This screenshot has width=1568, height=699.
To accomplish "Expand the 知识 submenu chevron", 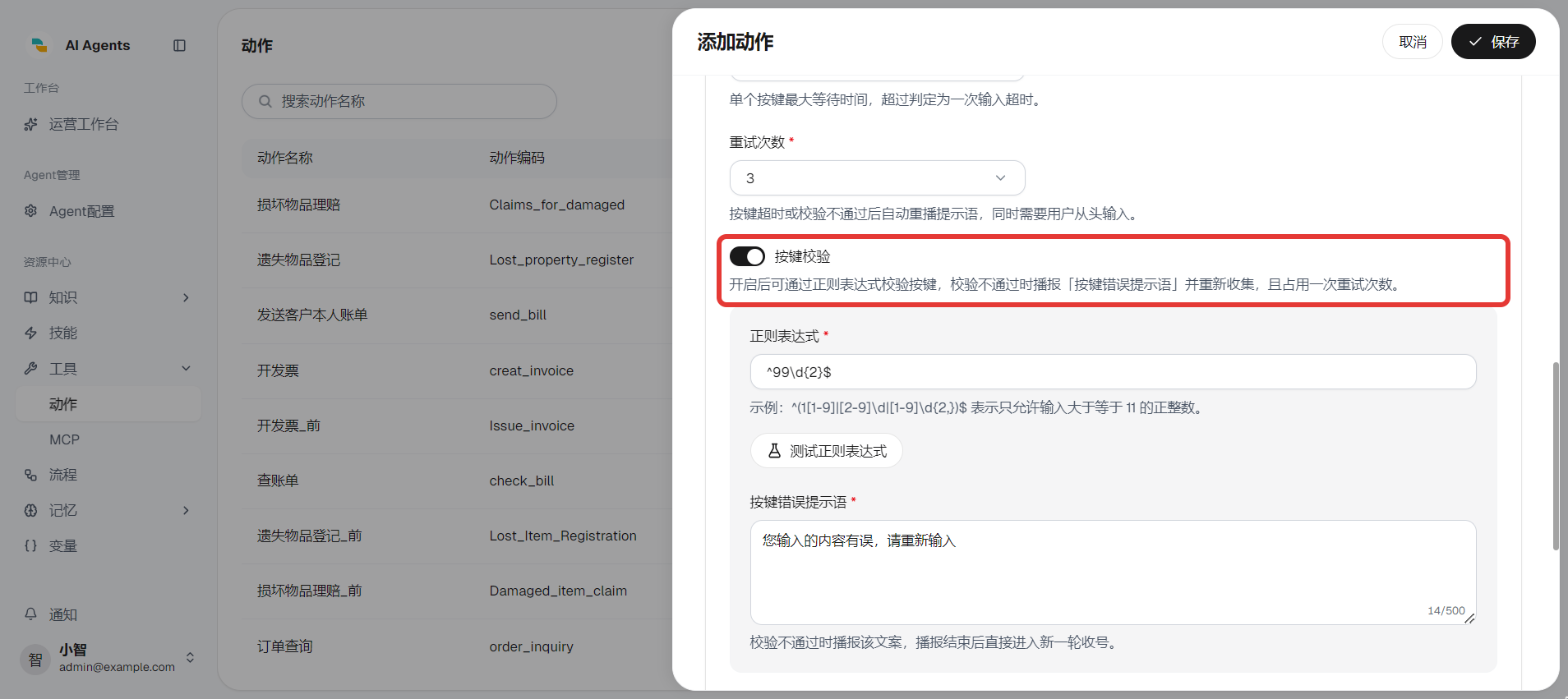I will click(186, 297).
